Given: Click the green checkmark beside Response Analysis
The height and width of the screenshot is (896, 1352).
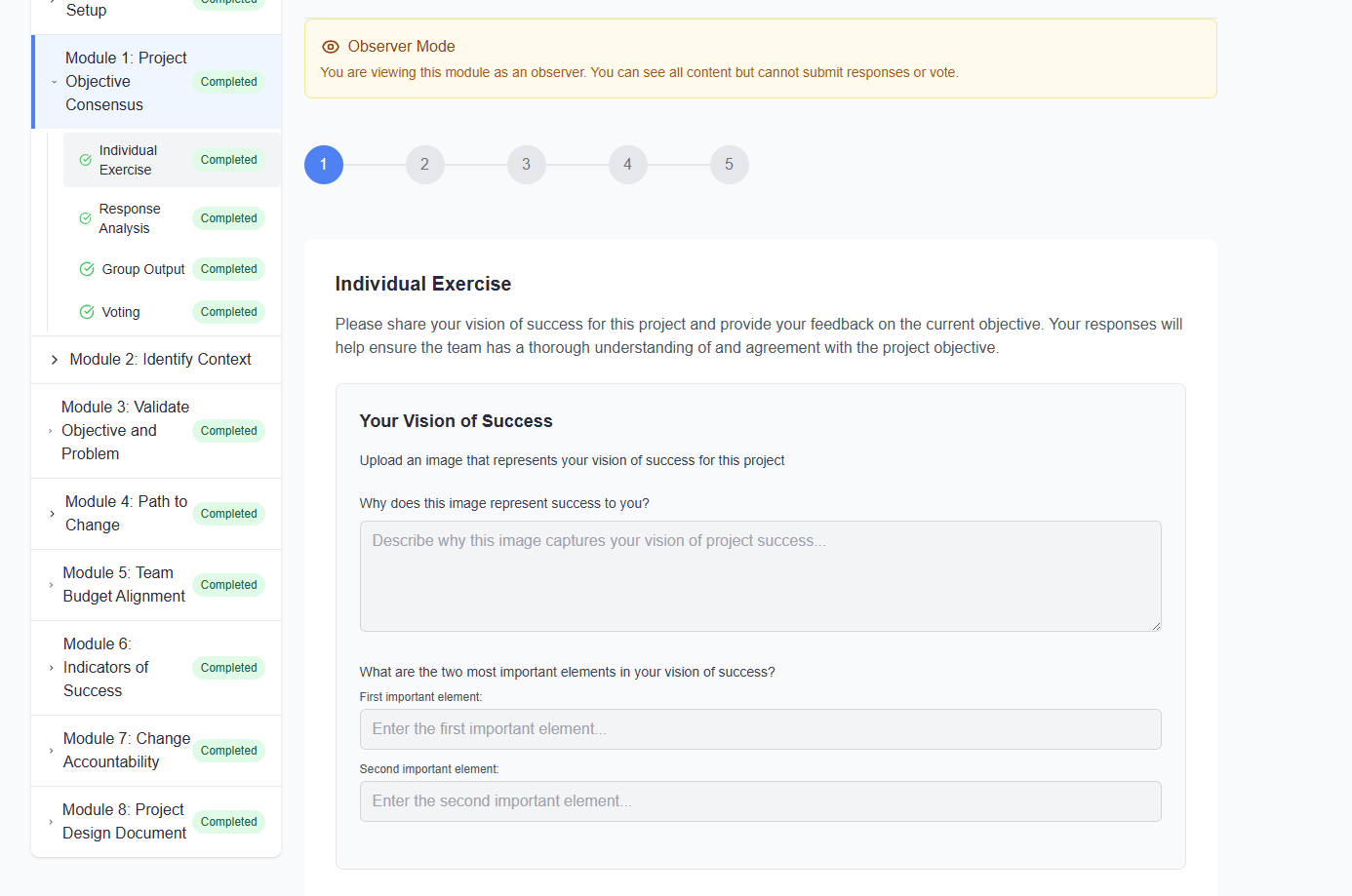Looking at the screenshot, I should [x=86, y=217].
